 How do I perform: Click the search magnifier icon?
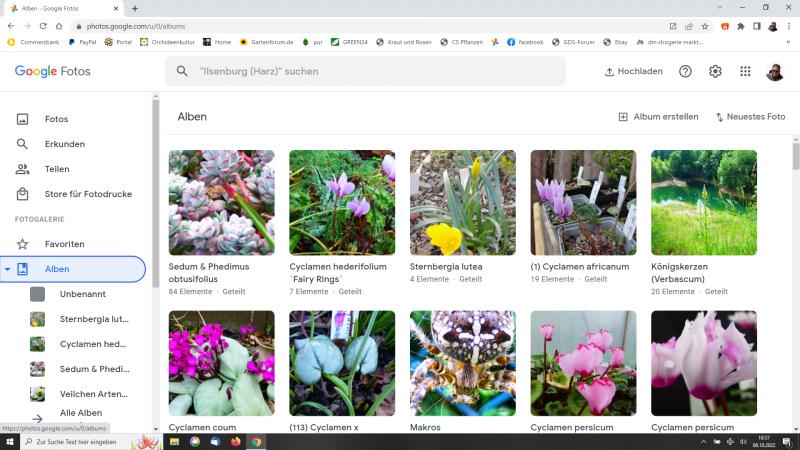182,72
